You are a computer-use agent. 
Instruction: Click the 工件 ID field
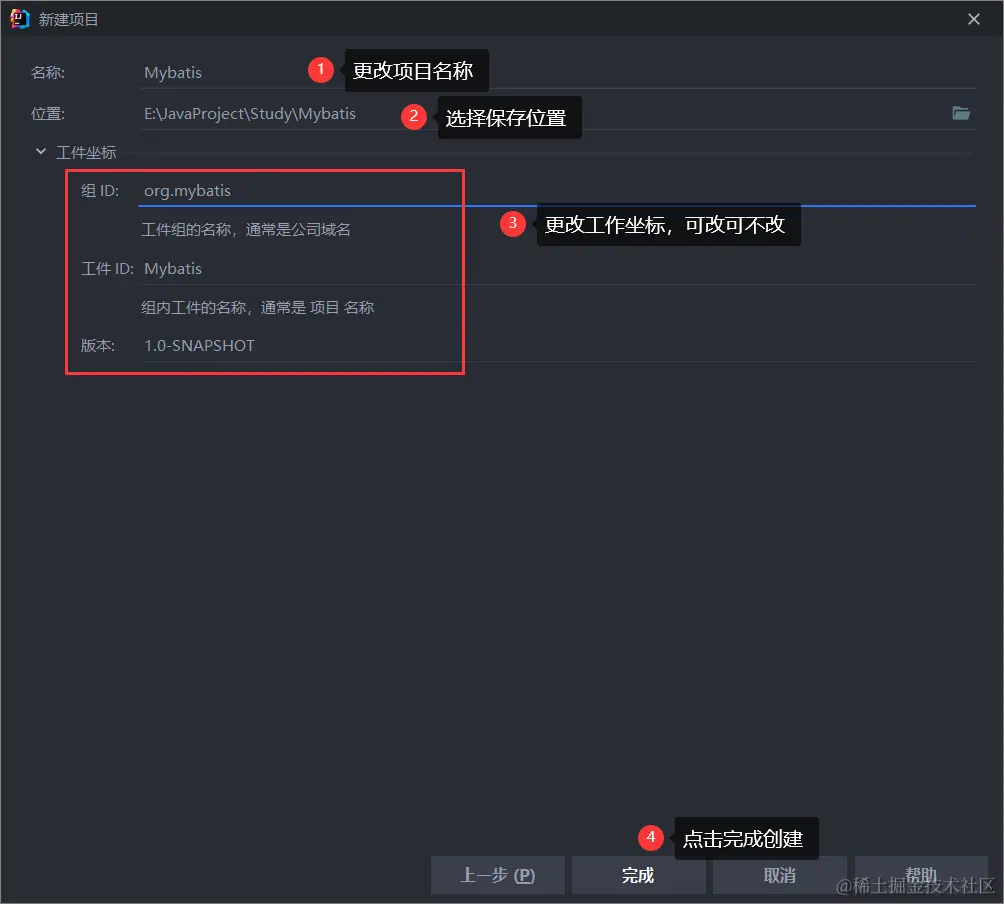[x=557, y=269]
